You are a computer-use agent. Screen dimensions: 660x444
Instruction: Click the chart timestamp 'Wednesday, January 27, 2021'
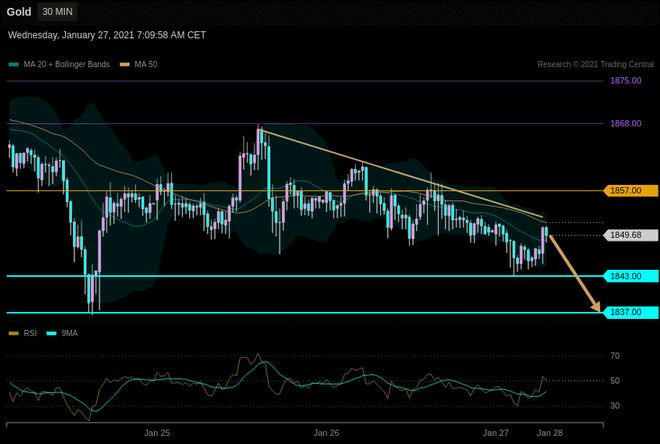tap(107, 35)
